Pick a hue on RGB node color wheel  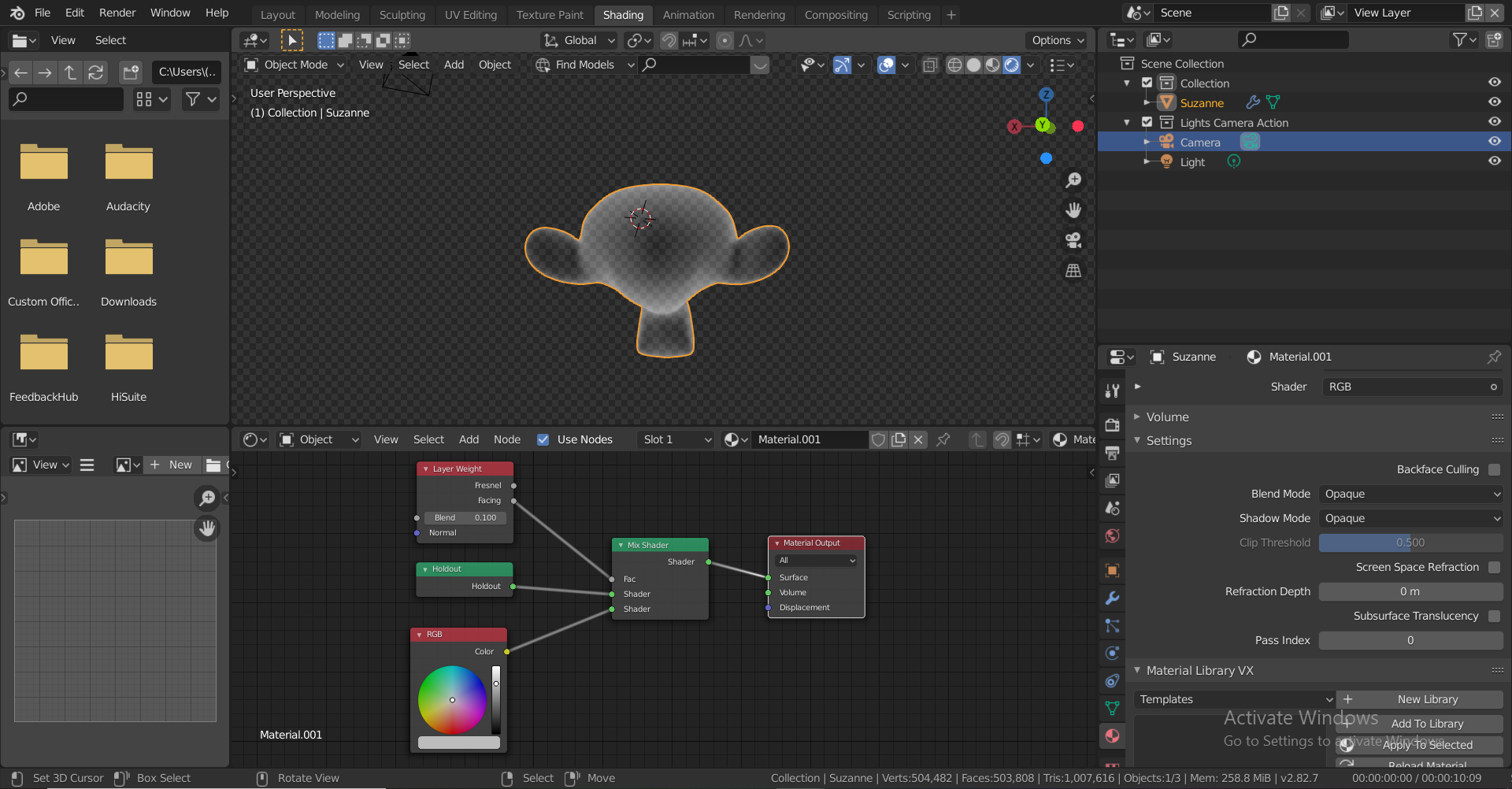point(452,700)
